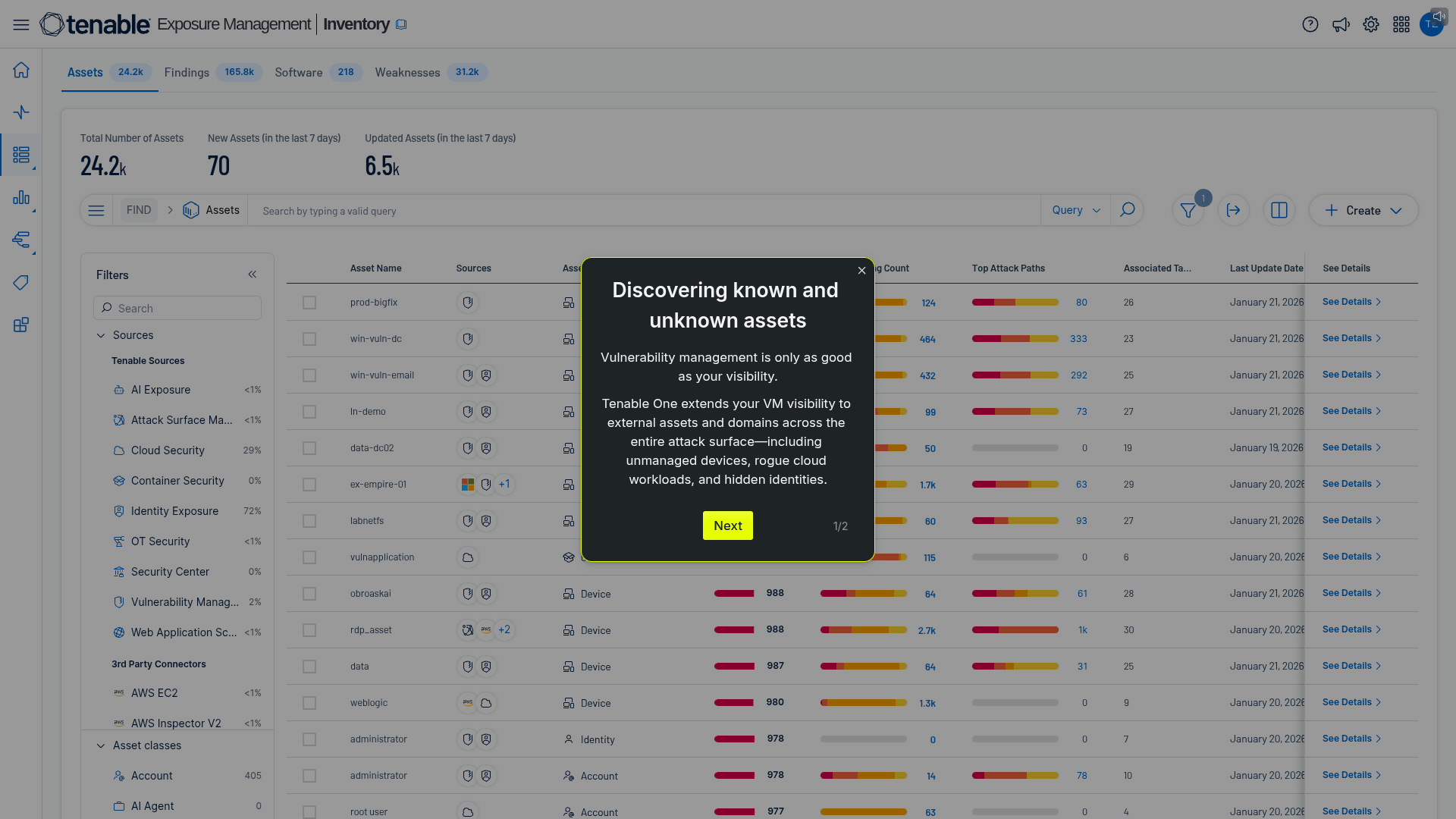Select the weblogic row checkbox
The image size is (1456, 819).
[309, 703]
